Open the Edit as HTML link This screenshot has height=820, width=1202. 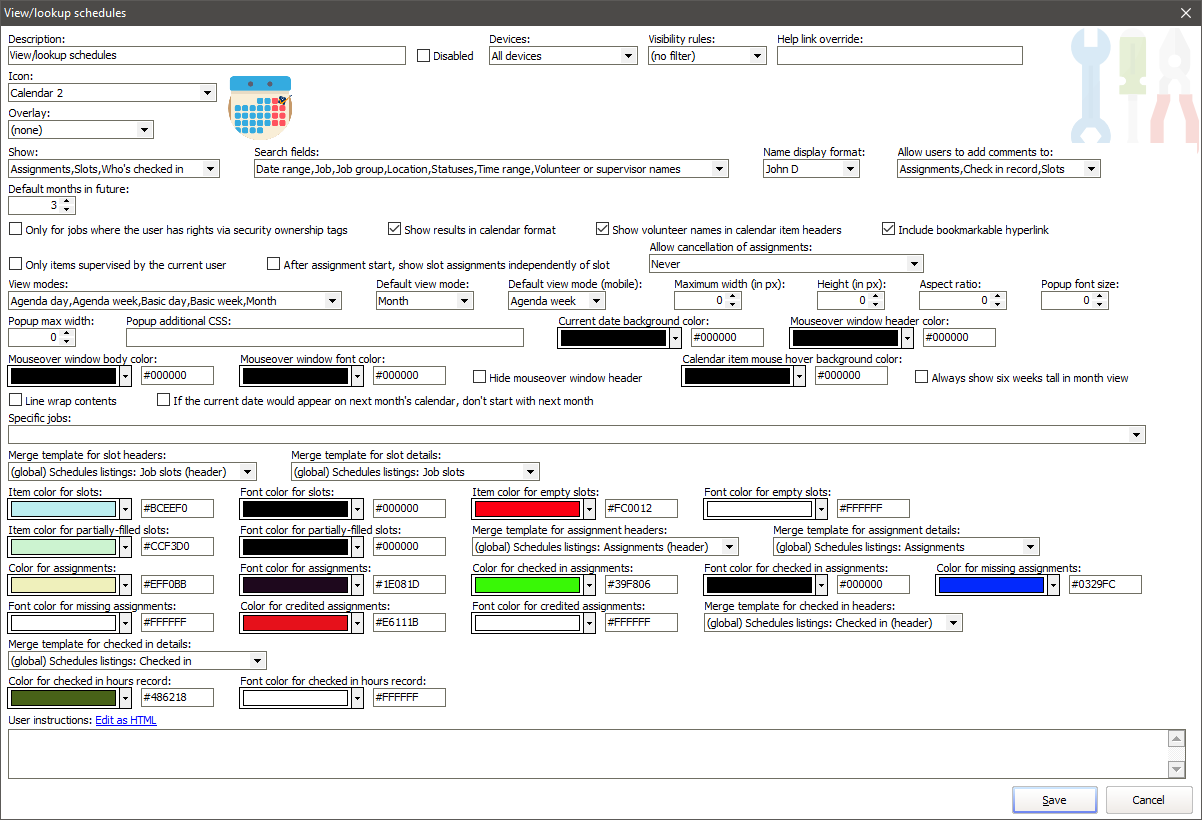(x=126, y=720)
